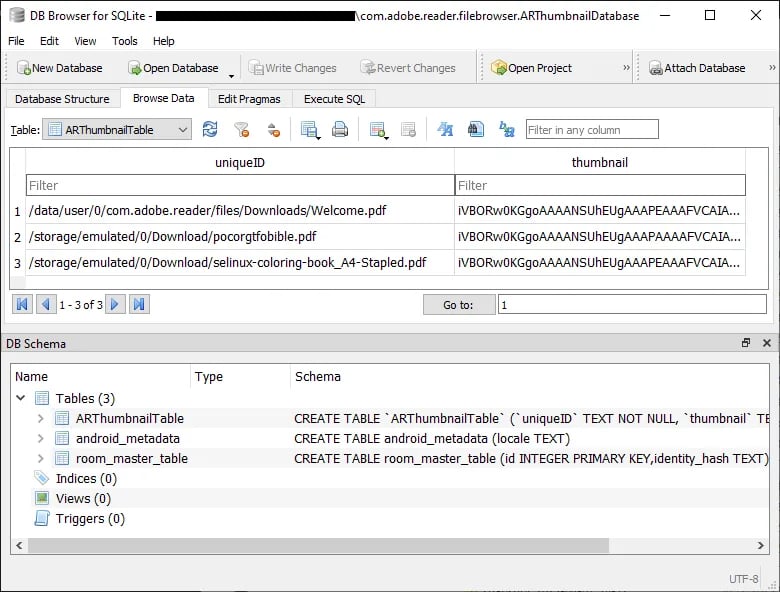Viewport: 780px width, 592px height.
Task: Focus the uniqueID column filter field
Action: (240, 186)
